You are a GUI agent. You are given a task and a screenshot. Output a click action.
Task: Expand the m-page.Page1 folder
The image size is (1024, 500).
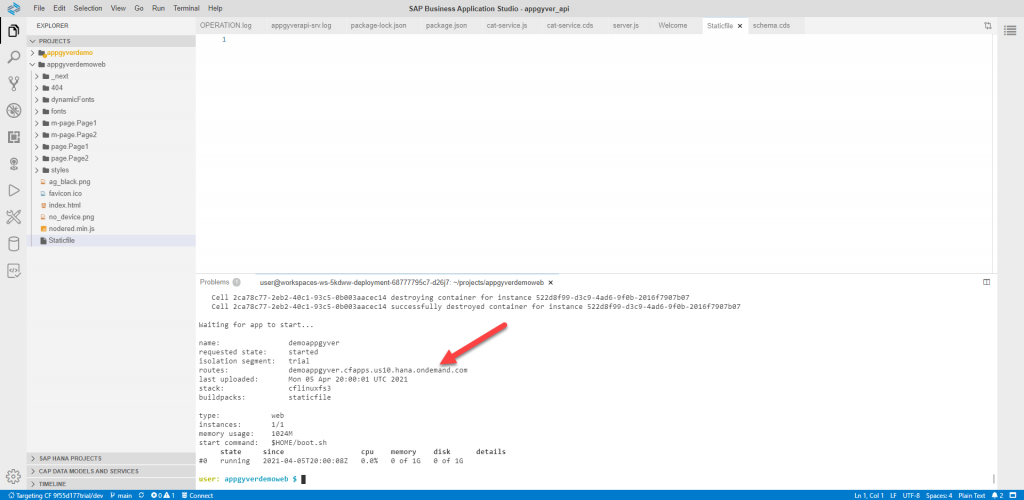pos(37,123)
